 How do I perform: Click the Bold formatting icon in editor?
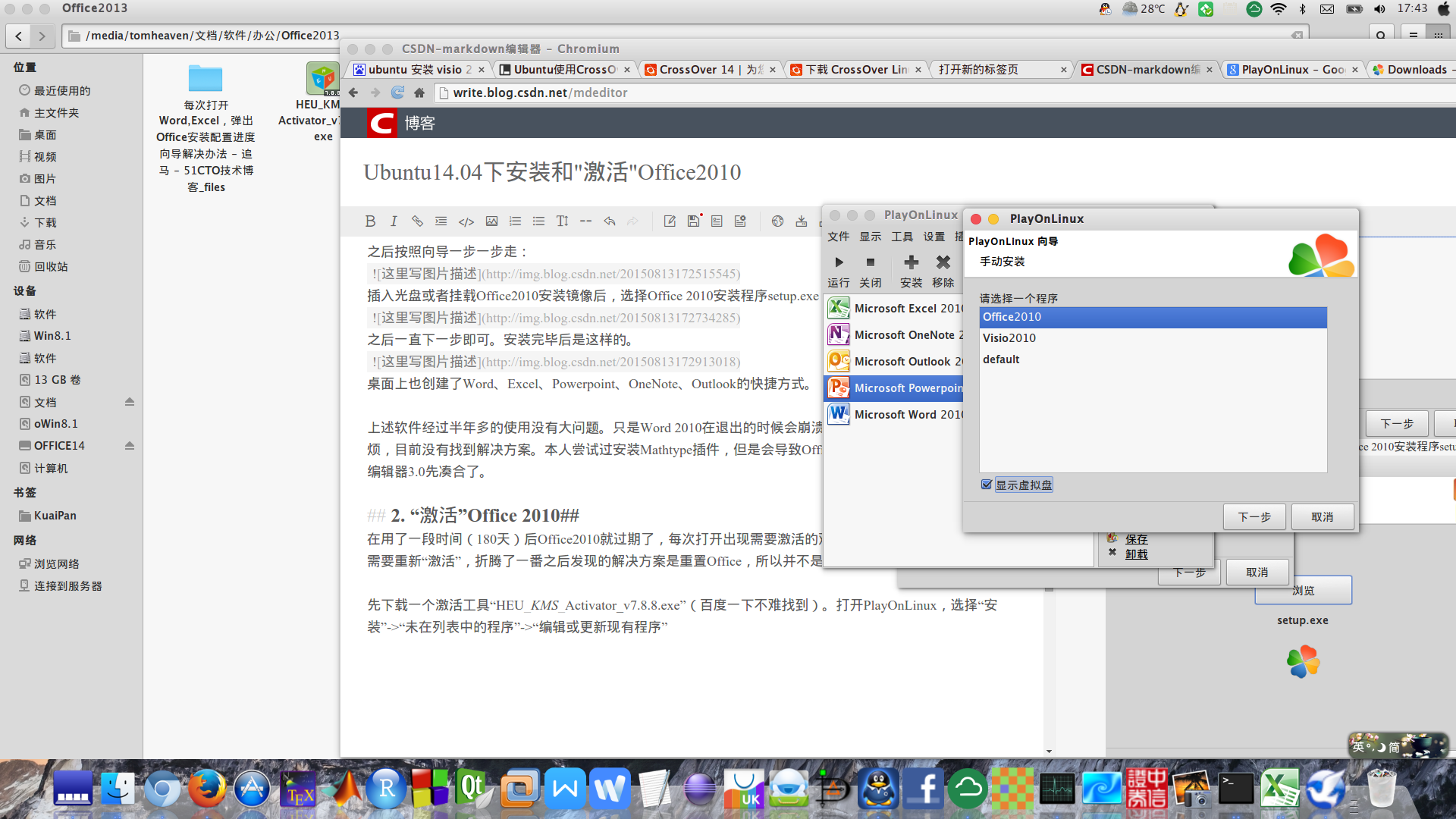click(x=371, y=220)
